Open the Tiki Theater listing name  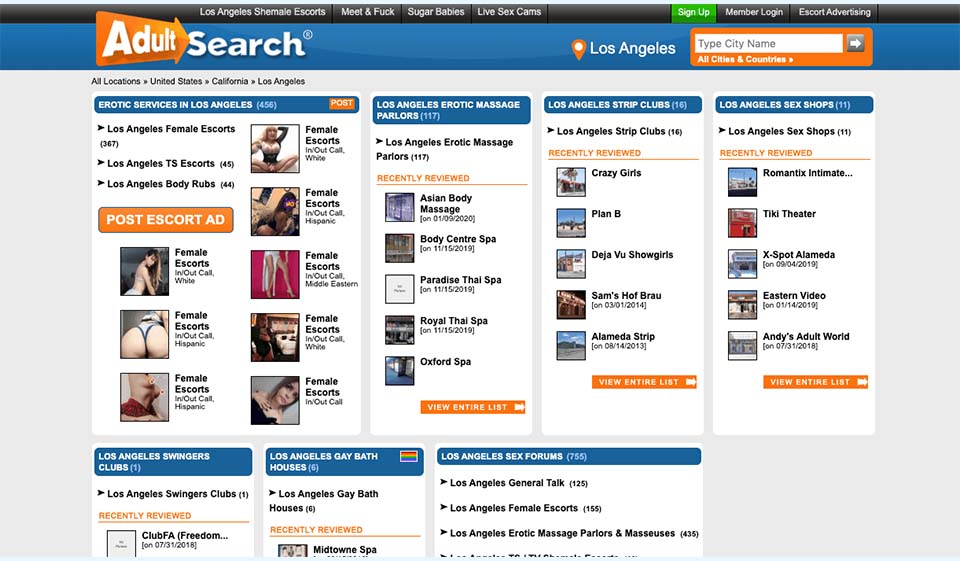click(x=789, y=214)
